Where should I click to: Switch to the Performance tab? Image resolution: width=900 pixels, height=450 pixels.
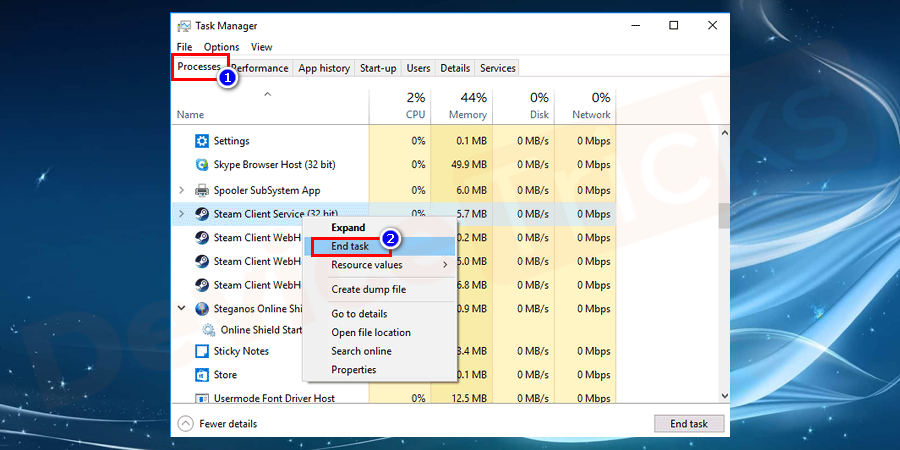click(x=260, y=68)
